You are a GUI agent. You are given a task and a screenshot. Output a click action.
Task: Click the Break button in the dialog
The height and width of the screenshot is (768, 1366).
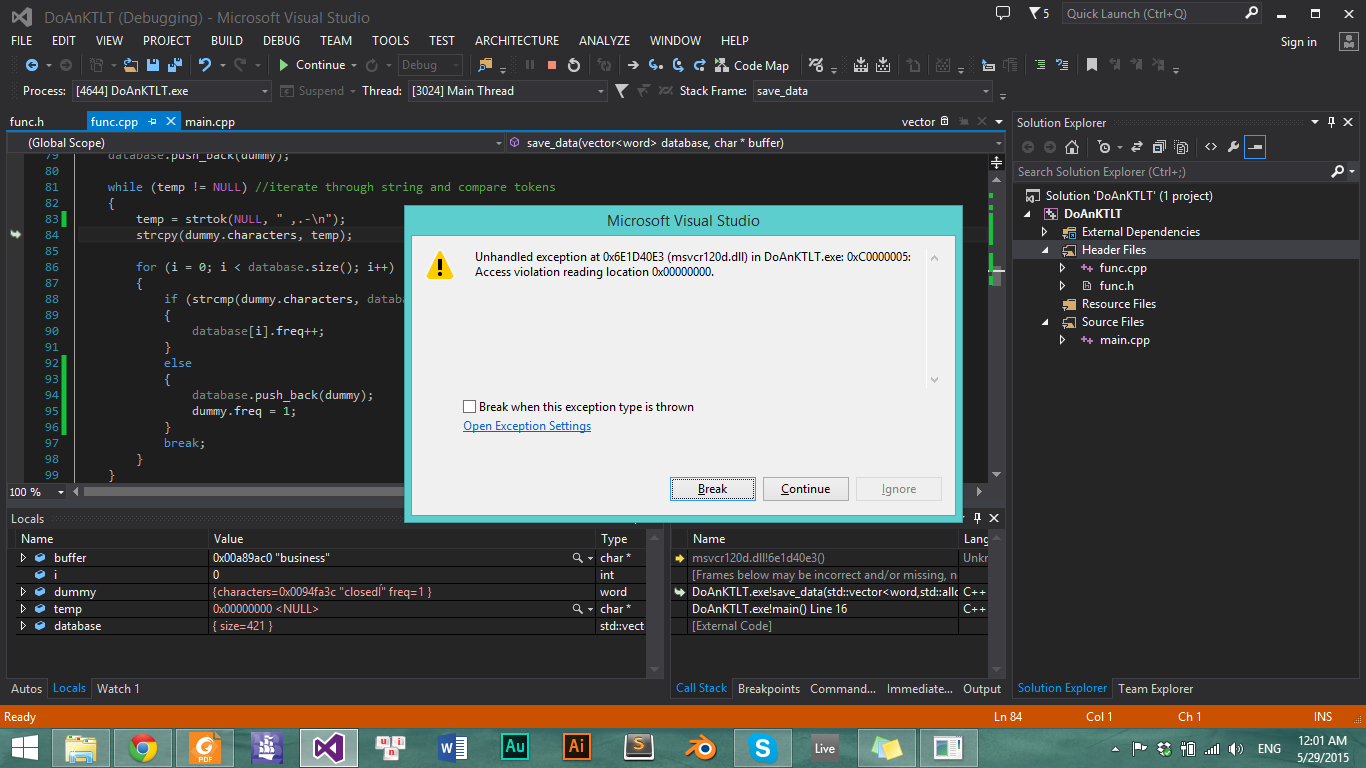pos(712,489)
